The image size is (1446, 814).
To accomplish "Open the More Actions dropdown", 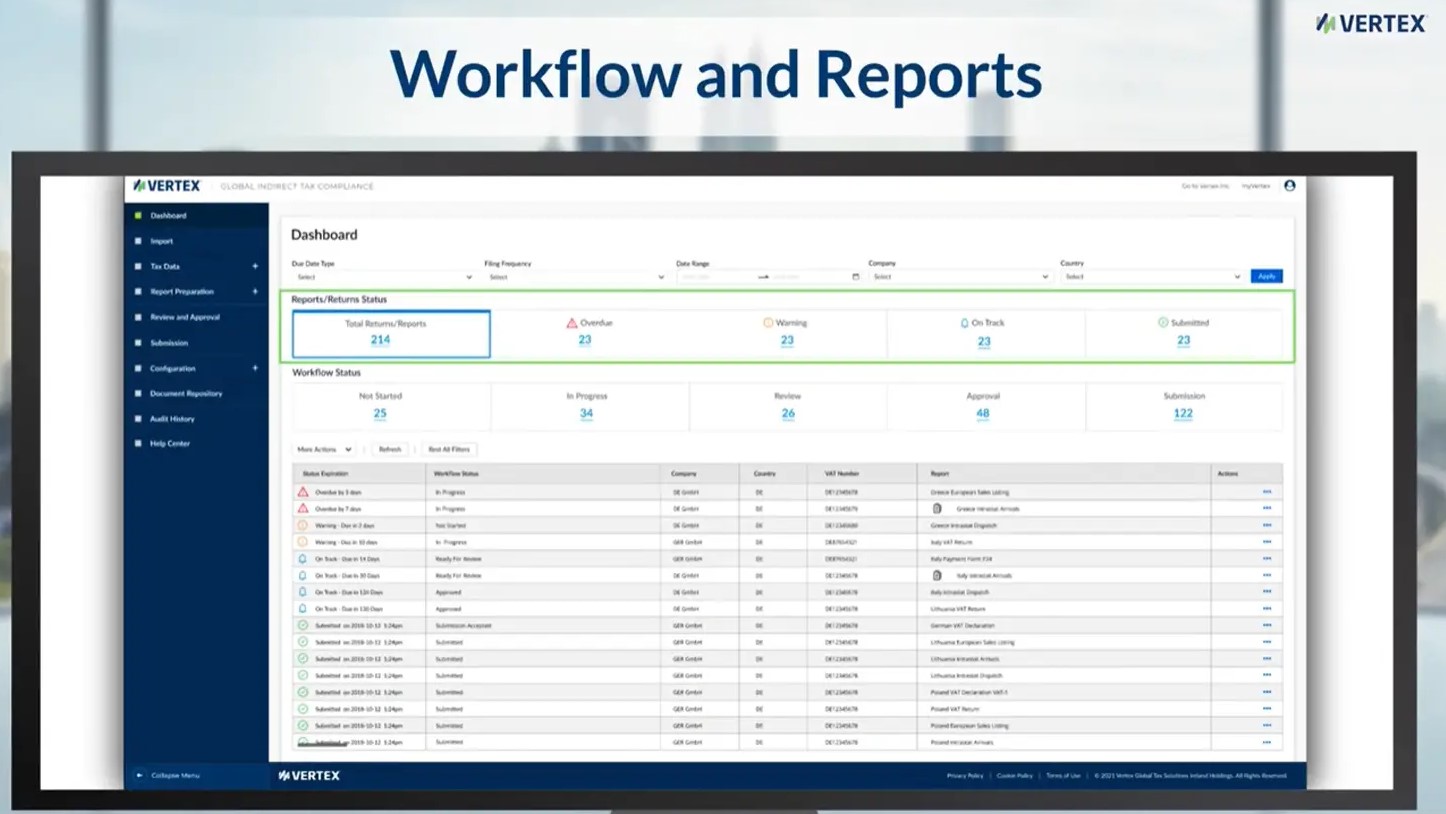I will pyautogui.click(x=323, y=449).
